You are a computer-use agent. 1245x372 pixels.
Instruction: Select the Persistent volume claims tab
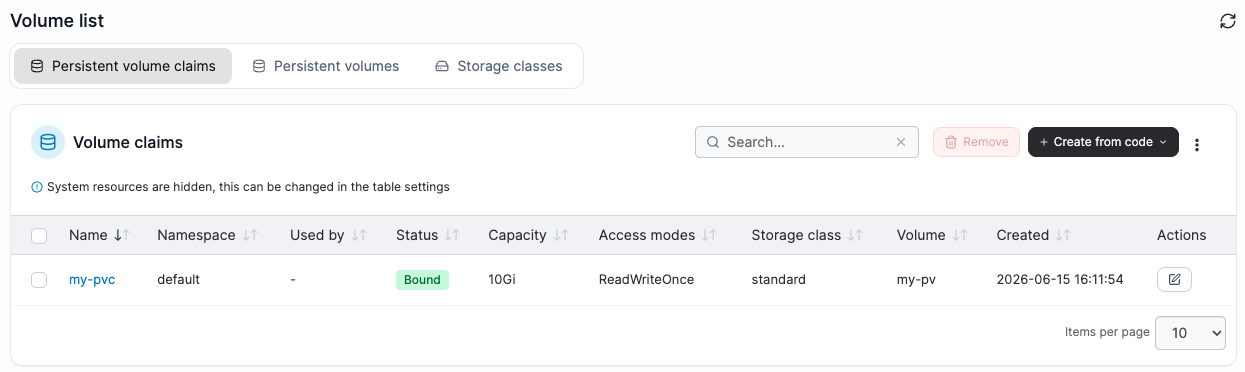tap(123, 66)
